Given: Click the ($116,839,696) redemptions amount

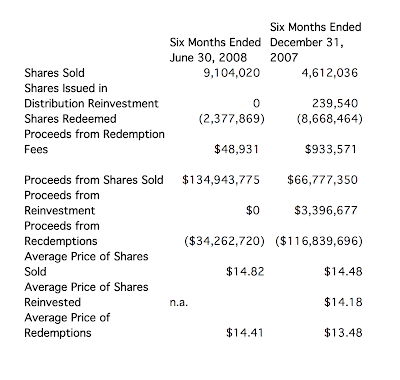Looking at the screenshot, I should tap(319, 241).
